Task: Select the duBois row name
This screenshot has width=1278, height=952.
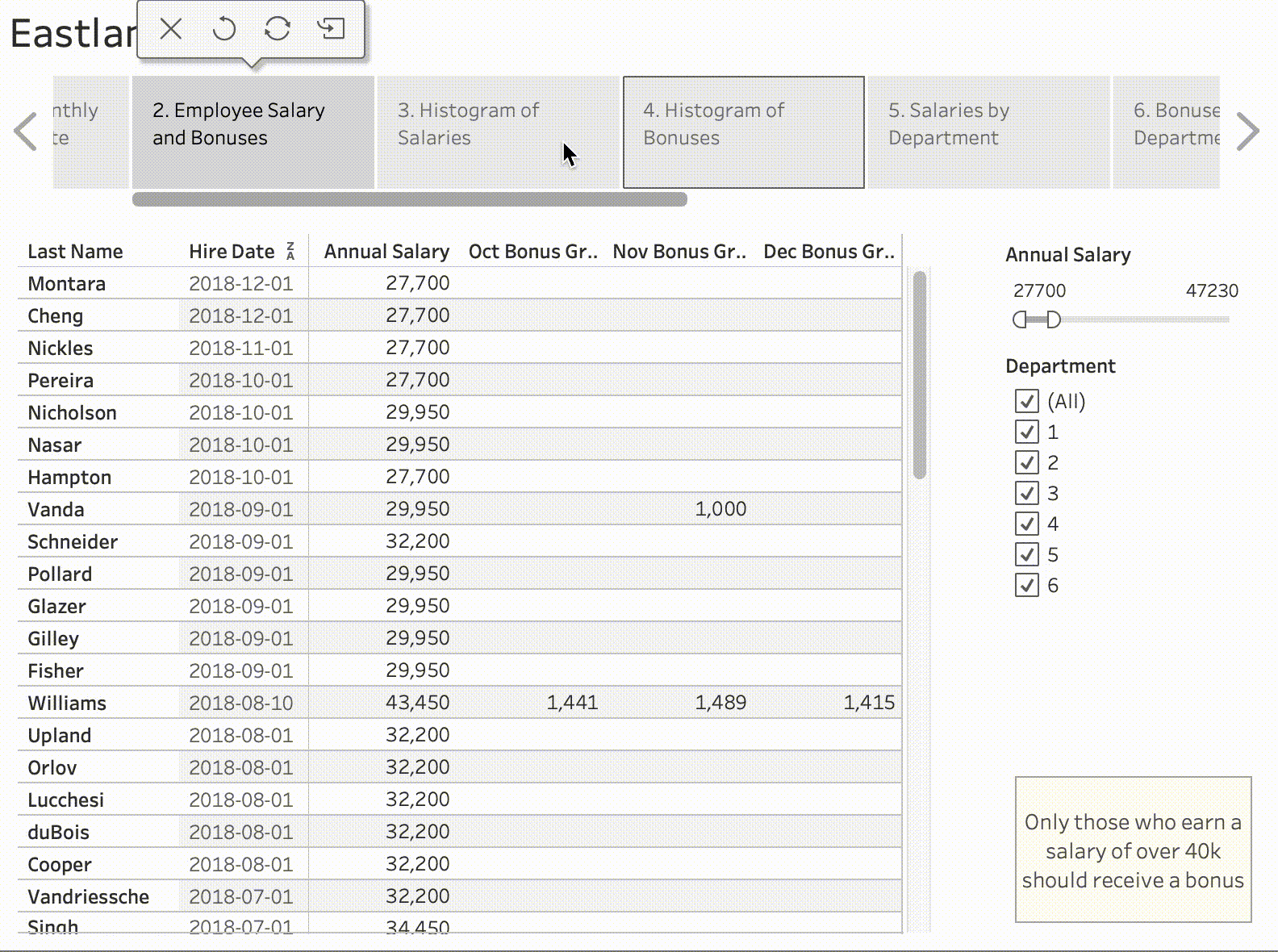Action: point(58,833)
